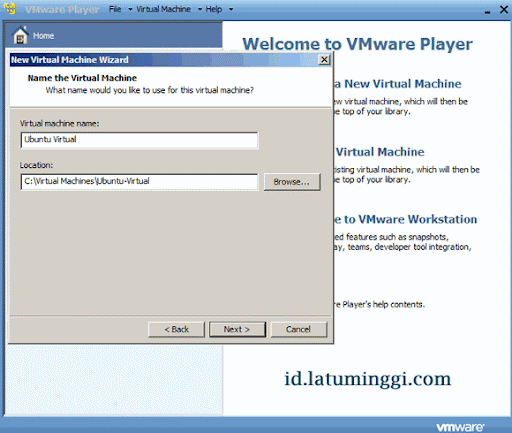Click the Welcome to VMware Player heading
Screen dimensions: 512x433
click(x=357, y=44)
